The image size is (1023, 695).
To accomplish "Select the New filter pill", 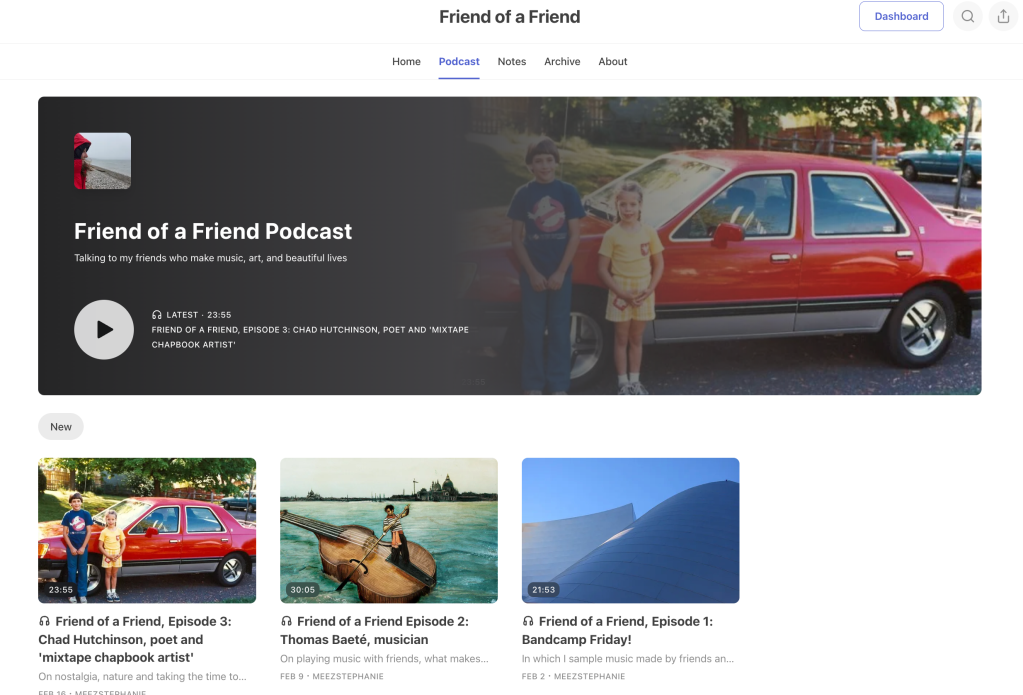I will pyautogui.click(x=61, y=427).
